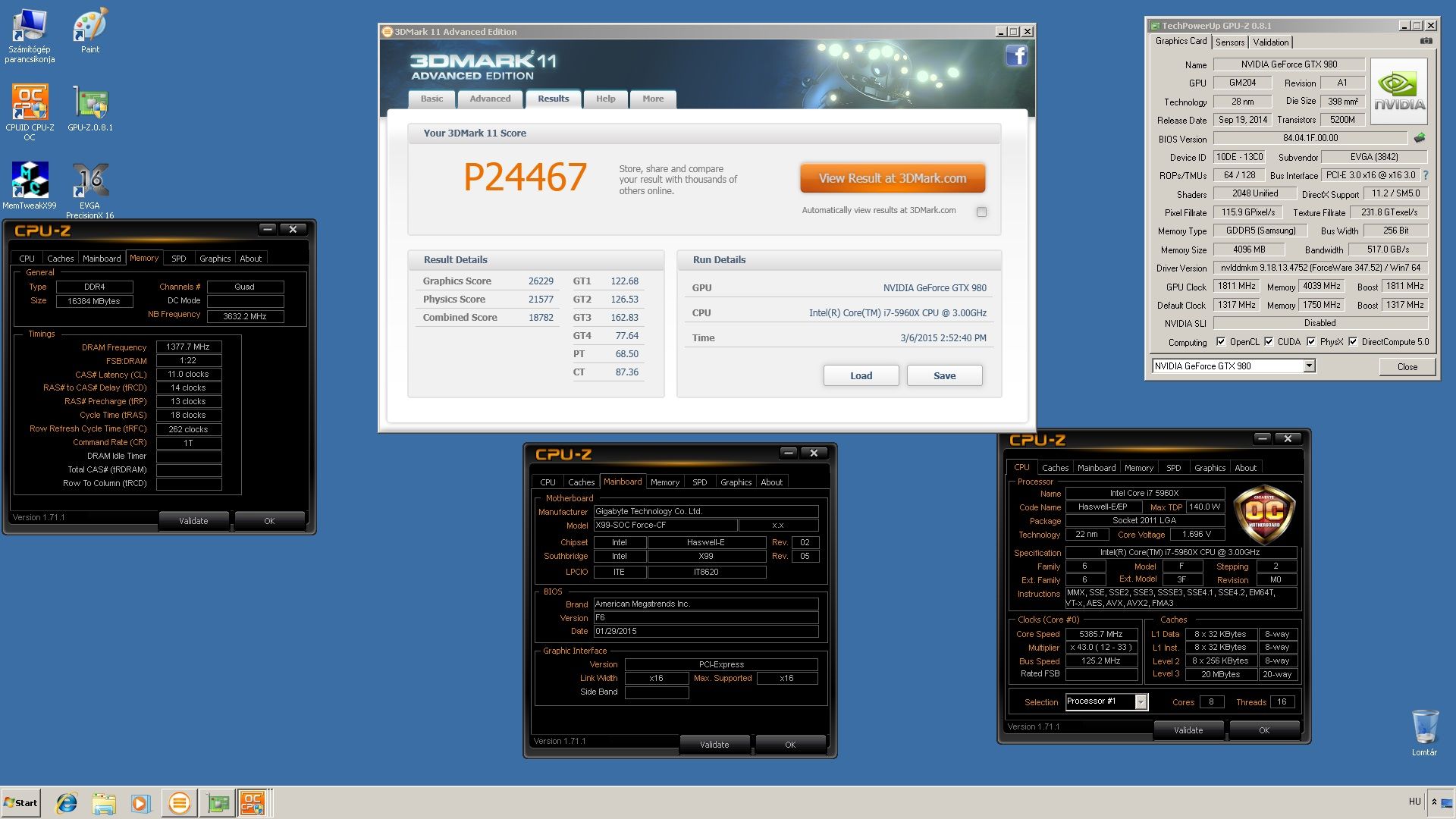Toggle the CUDA checkbox in GPU-Z
Image resolution: width=1456 pixels, height=819 pixels.
[1268, 342]
